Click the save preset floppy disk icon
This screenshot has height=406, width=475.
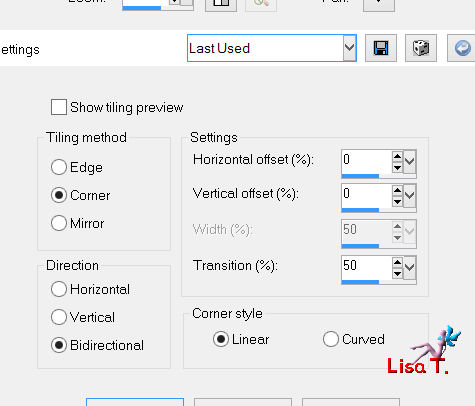pyautogui.click(x=381, y=48)
